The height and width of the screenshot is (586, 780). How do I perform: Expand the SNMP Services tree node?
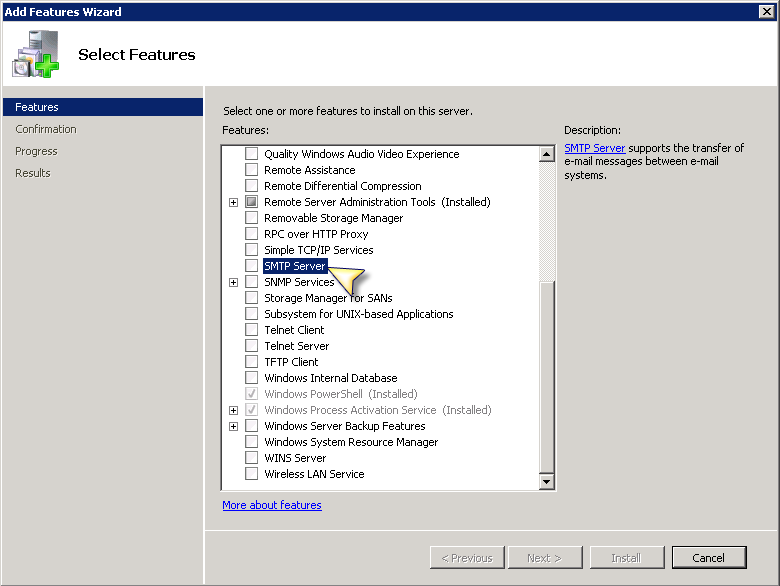pos(233,282)
